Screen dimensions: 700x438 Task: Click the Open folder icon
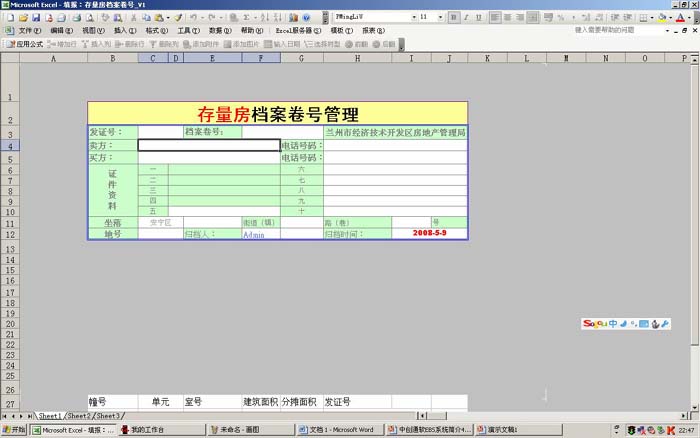(23, 18)
